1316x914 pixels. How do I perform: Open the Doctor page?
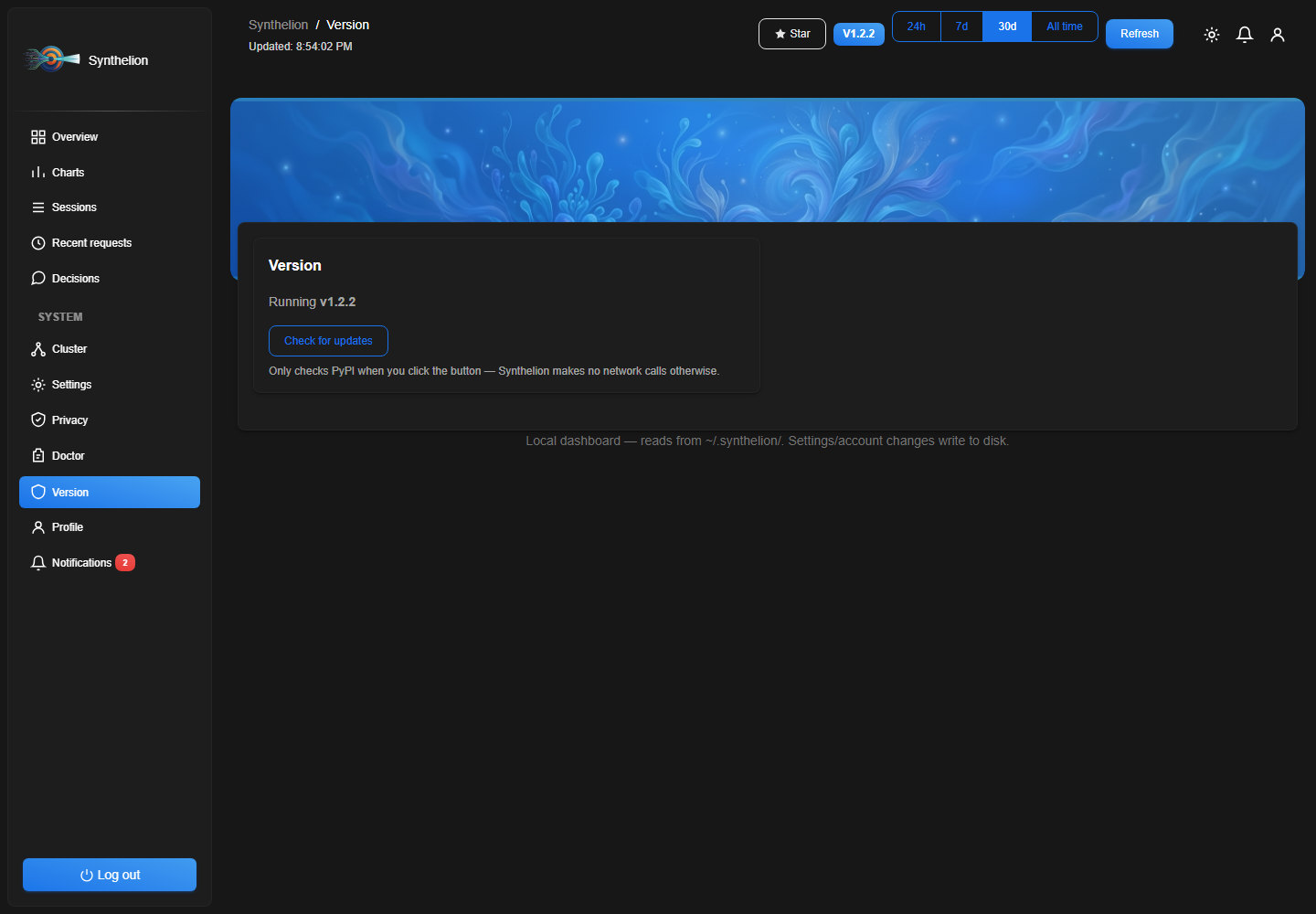(x=110, y=456)
